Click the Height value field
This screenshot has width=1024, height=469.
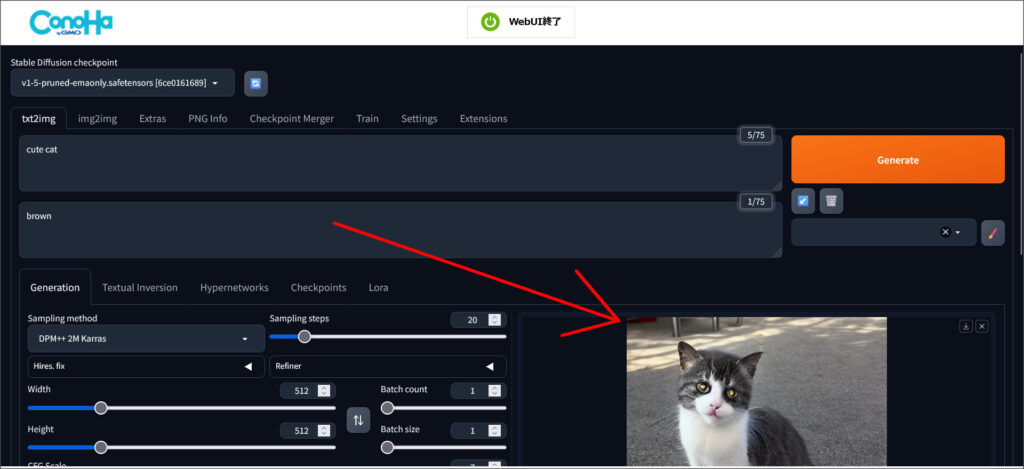pos(308,431)
